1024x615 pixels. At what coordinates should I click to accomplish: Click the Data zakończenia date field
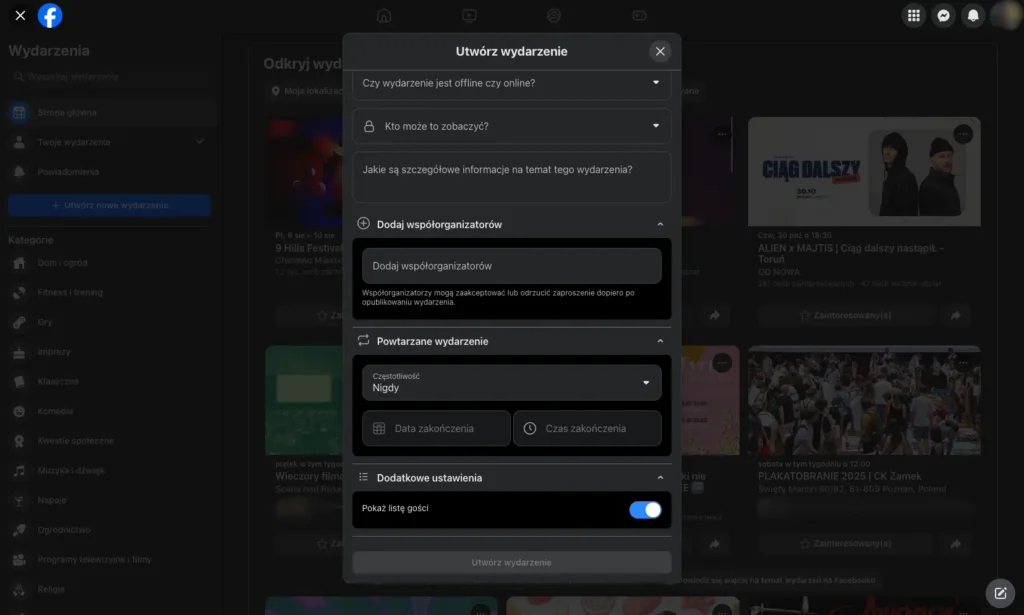(x=436, y=428)
